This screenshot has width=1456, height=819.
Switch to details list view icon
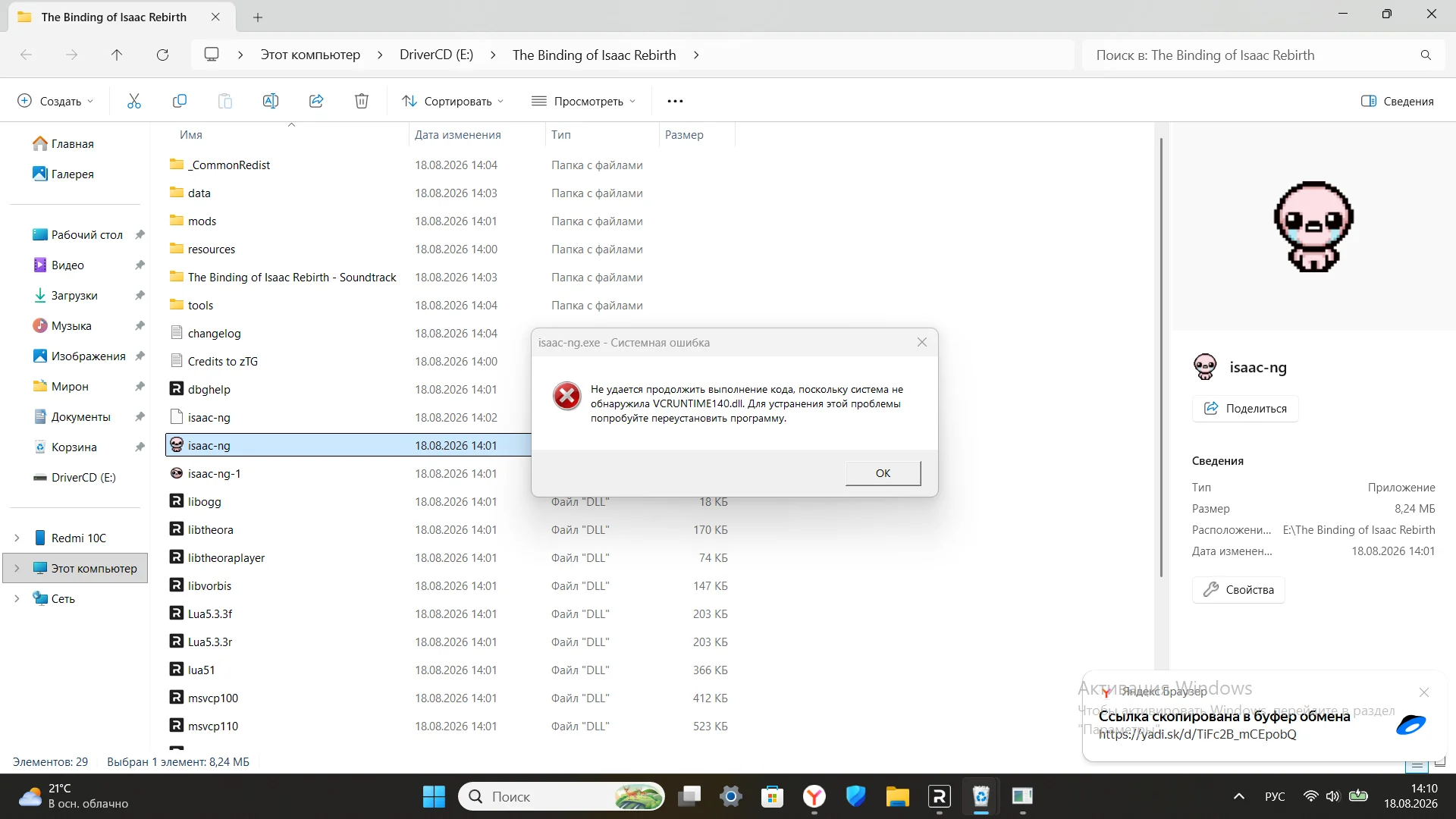tap(1417, 764)
